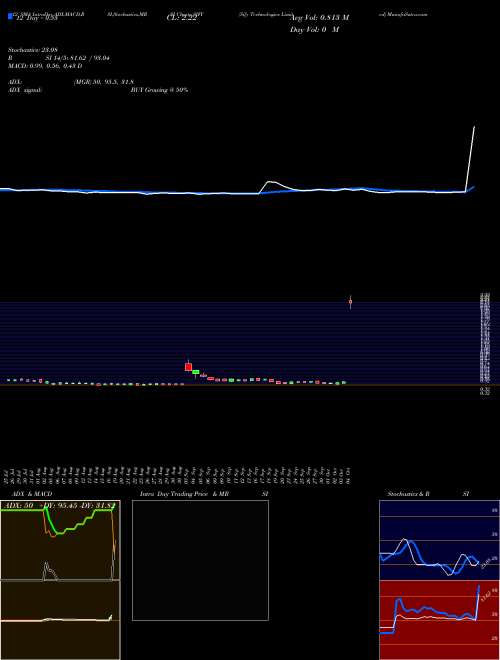Screen dimensions: 500x660
Task: Click the 'Intra Day Trading Price & MR SI' title
Action: (204, 494)
